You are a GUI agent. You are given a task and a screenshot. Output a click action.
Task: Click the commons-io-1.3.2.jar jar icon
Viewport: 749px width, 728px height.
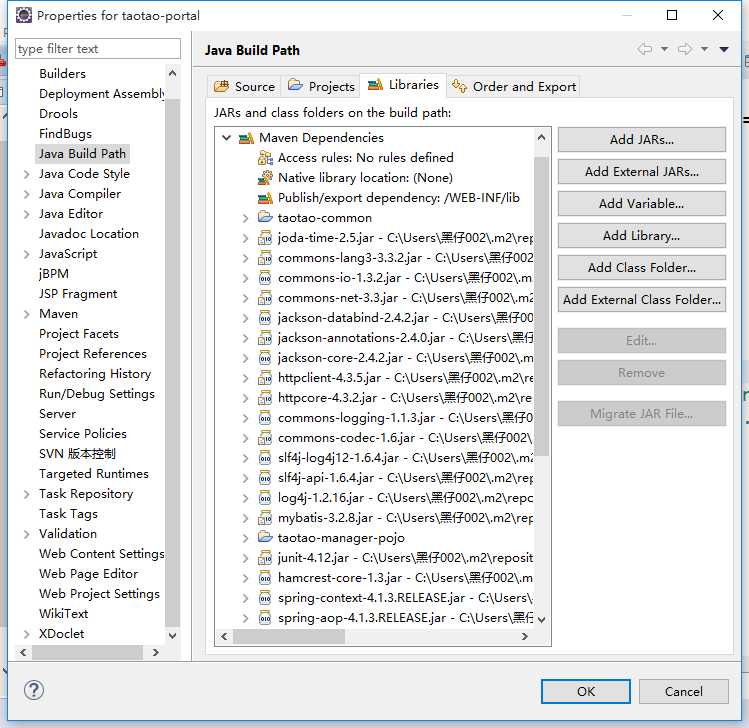click(x=265, y=278)
